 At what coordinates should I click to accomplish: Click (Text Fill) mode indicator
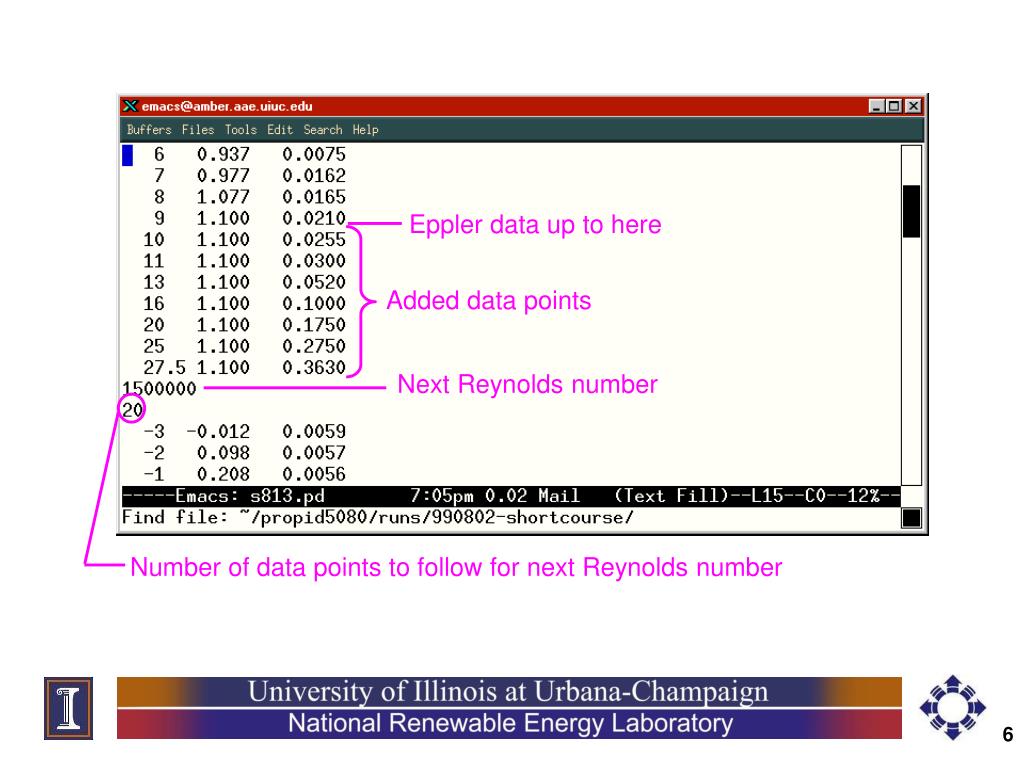point(671,496)
